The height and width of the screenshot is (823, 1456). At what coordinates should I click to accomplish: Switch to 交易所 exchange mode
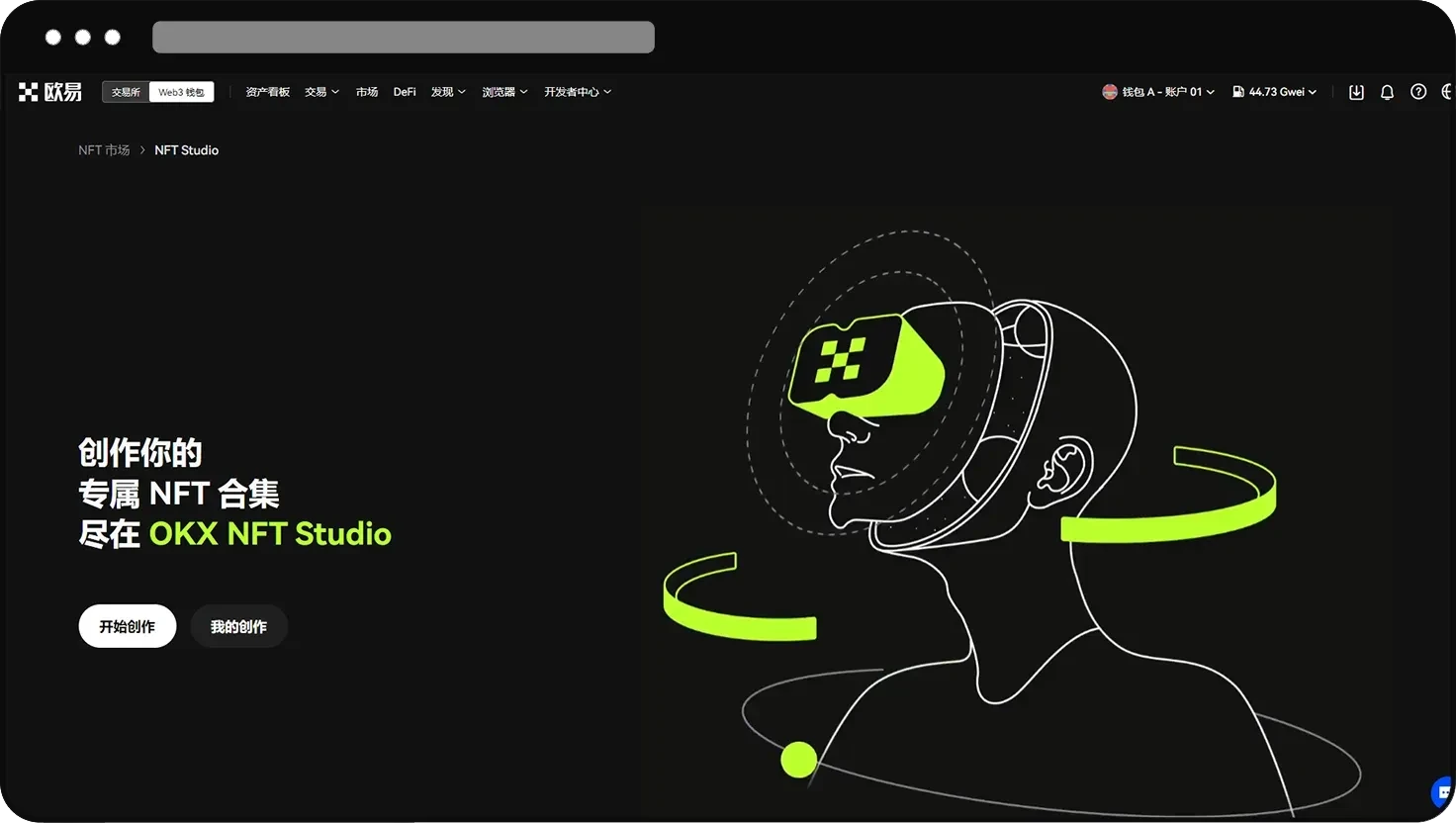point(126,92)
